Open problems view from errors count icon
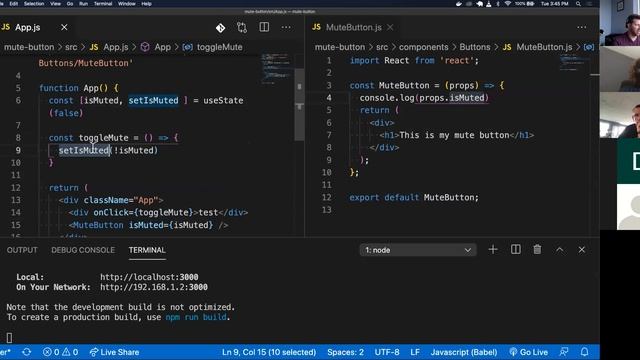This screenshot has height=360, width=640. point(51,352)
